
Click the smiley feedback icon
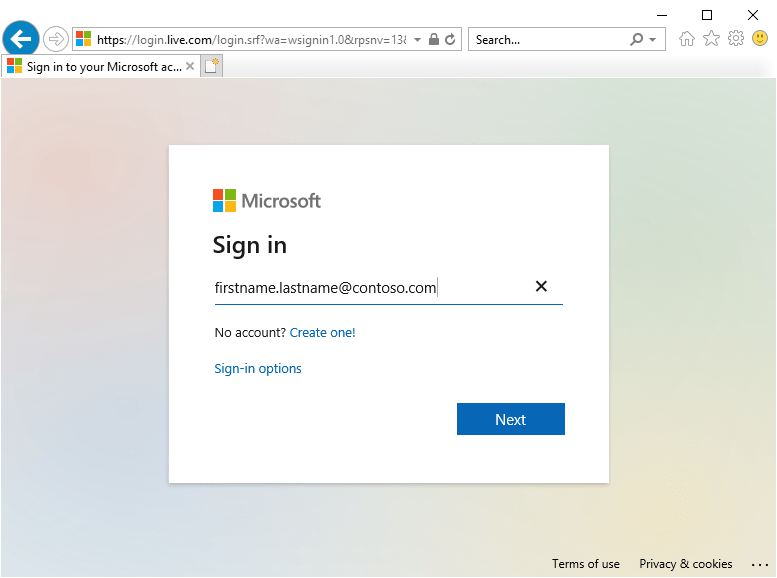tap(760, 39)
